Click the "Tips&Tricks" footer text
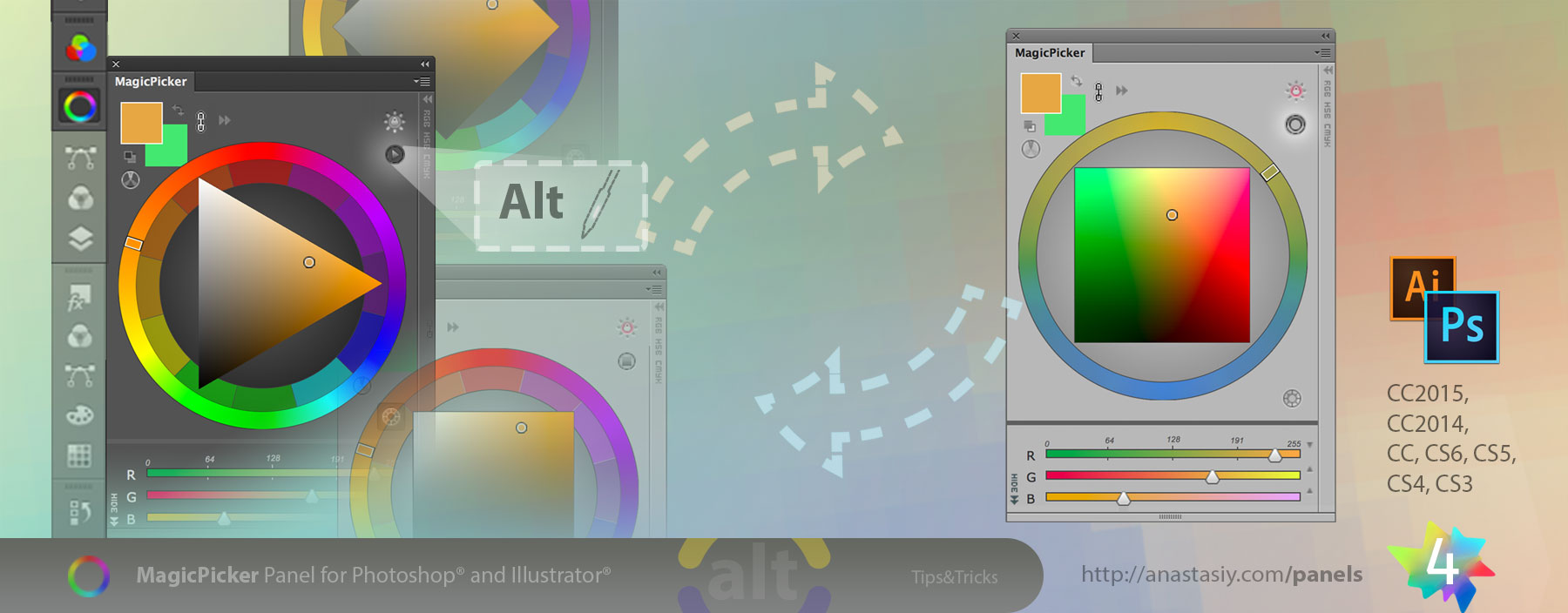The image size is (1568, 613). pos(955,577)
